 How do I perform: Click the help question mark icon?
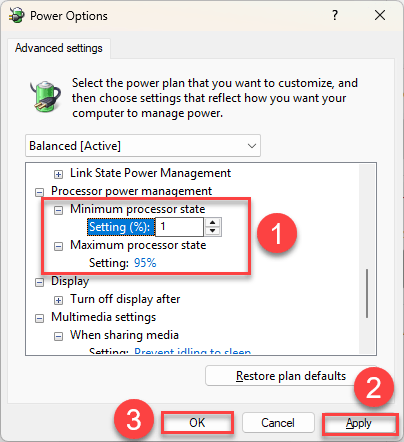click(335, 15)
